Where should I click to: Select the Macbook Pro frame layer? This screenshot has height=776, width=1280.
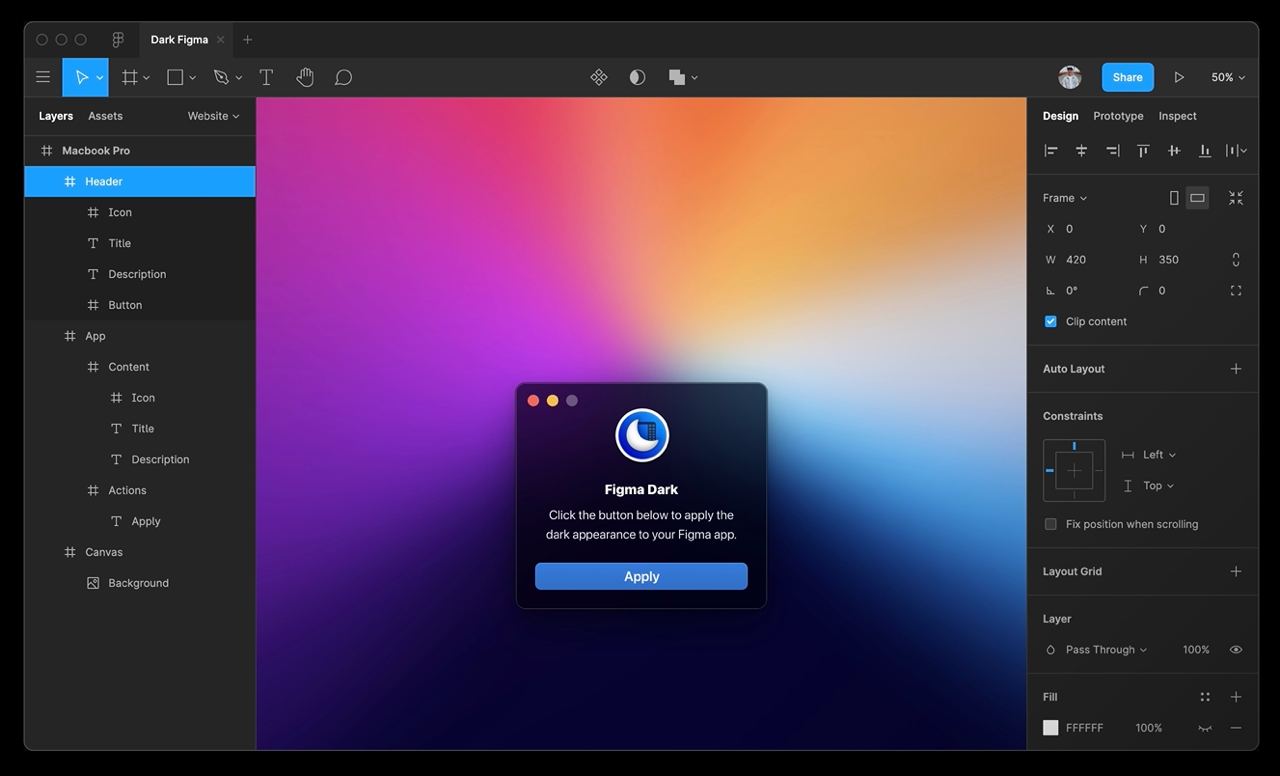(x=140, y=151)
